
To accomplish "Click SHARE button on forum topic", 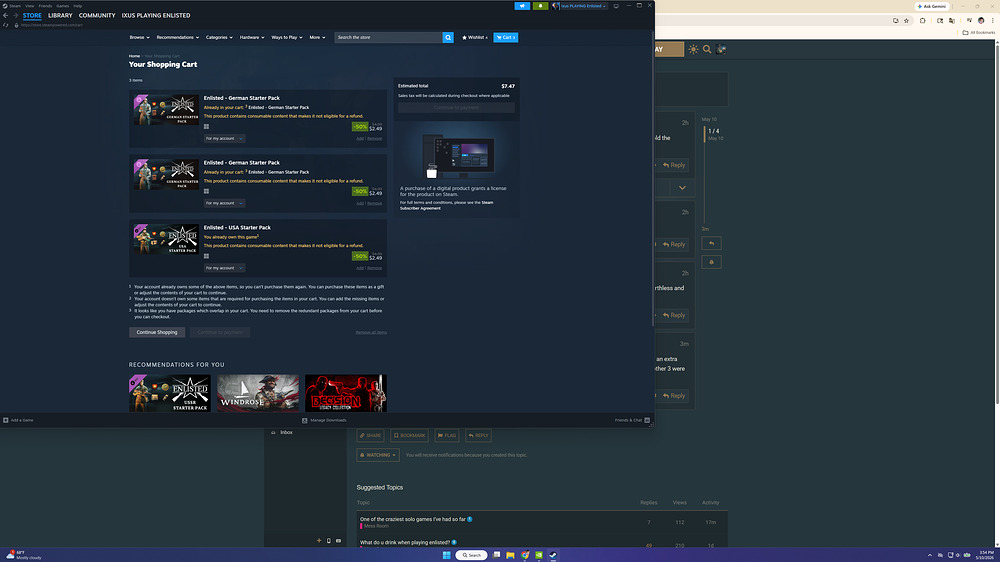I will (370, 436).
